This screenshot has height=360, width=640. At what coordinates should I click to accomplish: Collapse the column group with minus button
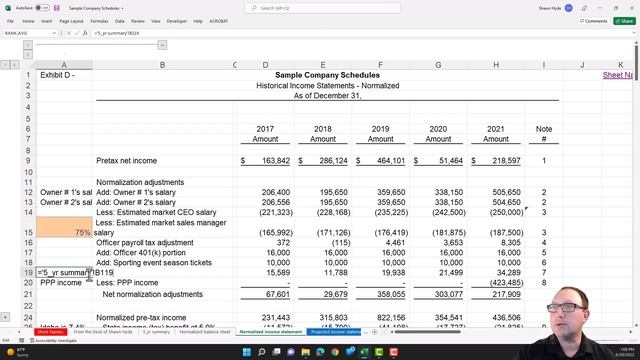[162, 45]
